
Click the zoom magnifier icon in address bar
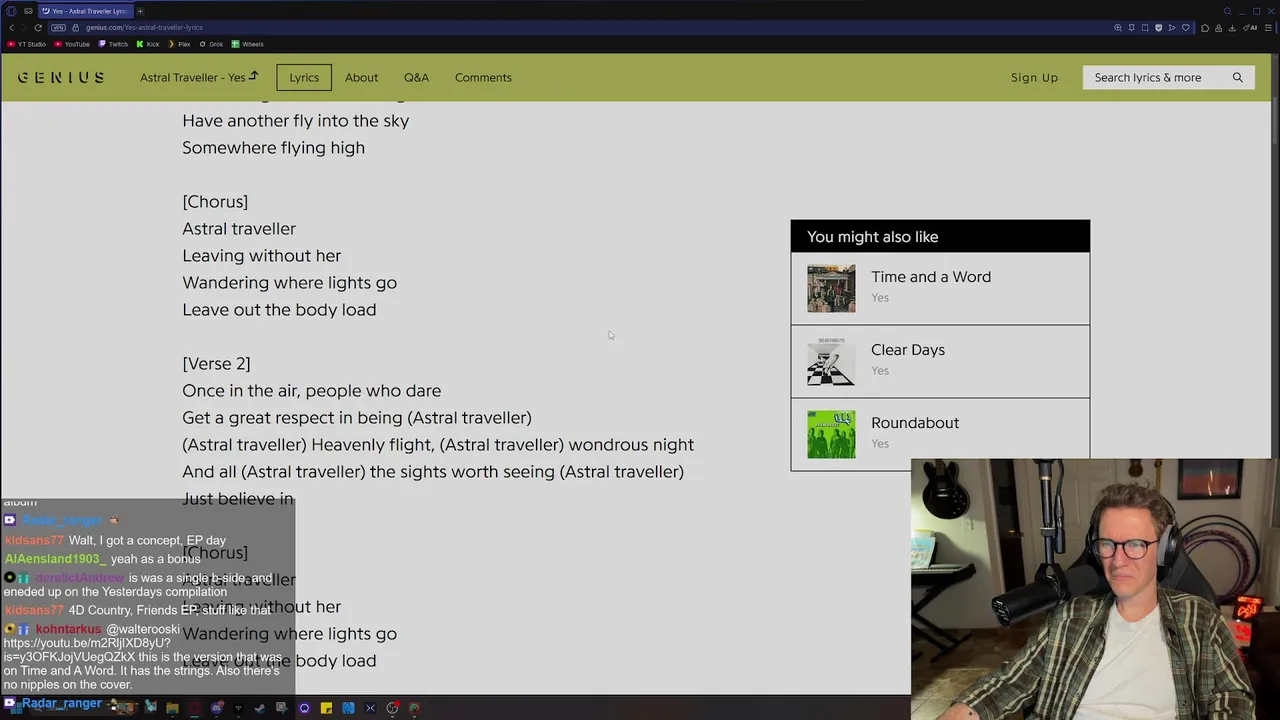point(1118,28)
